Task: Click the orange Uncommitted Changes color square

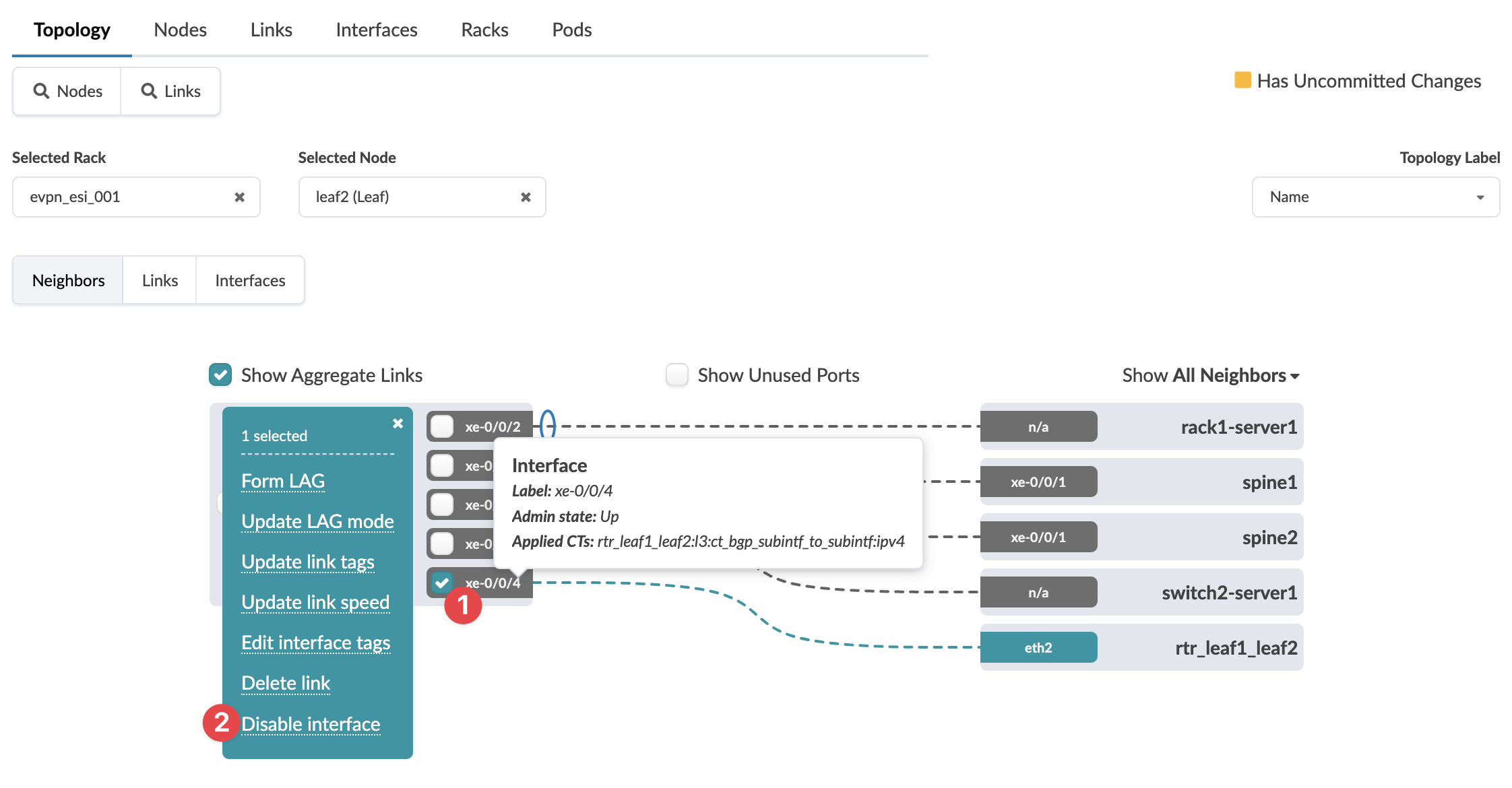Action: [1242, 80]
